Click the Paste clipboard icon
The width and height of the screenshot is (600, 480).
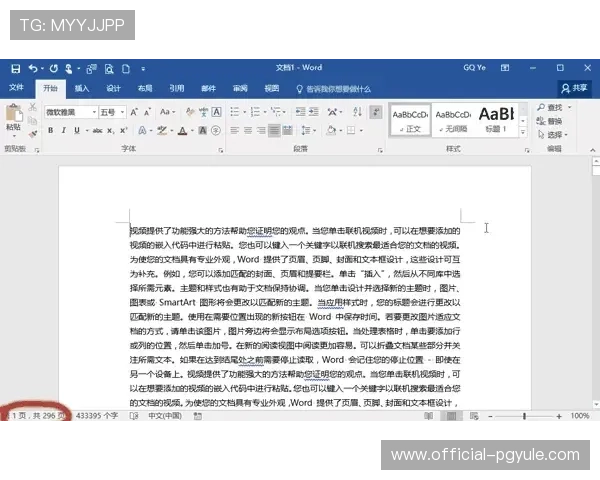click(13, 113)
